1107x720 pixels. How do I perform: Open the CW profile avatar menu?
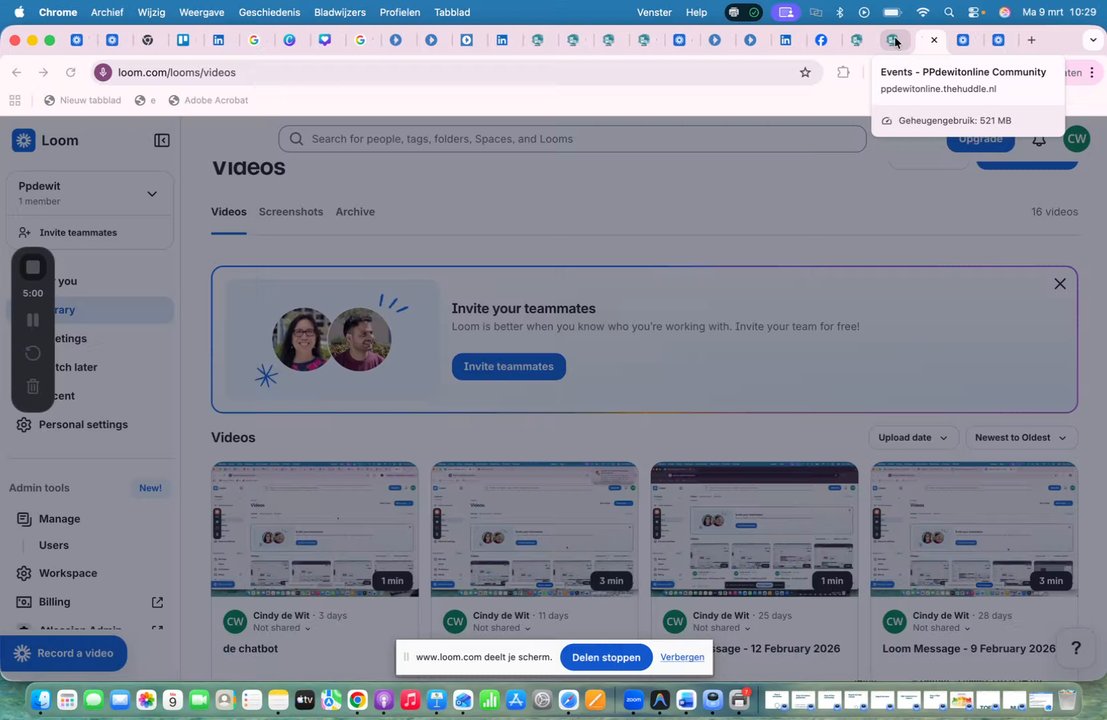[1076, 139]
